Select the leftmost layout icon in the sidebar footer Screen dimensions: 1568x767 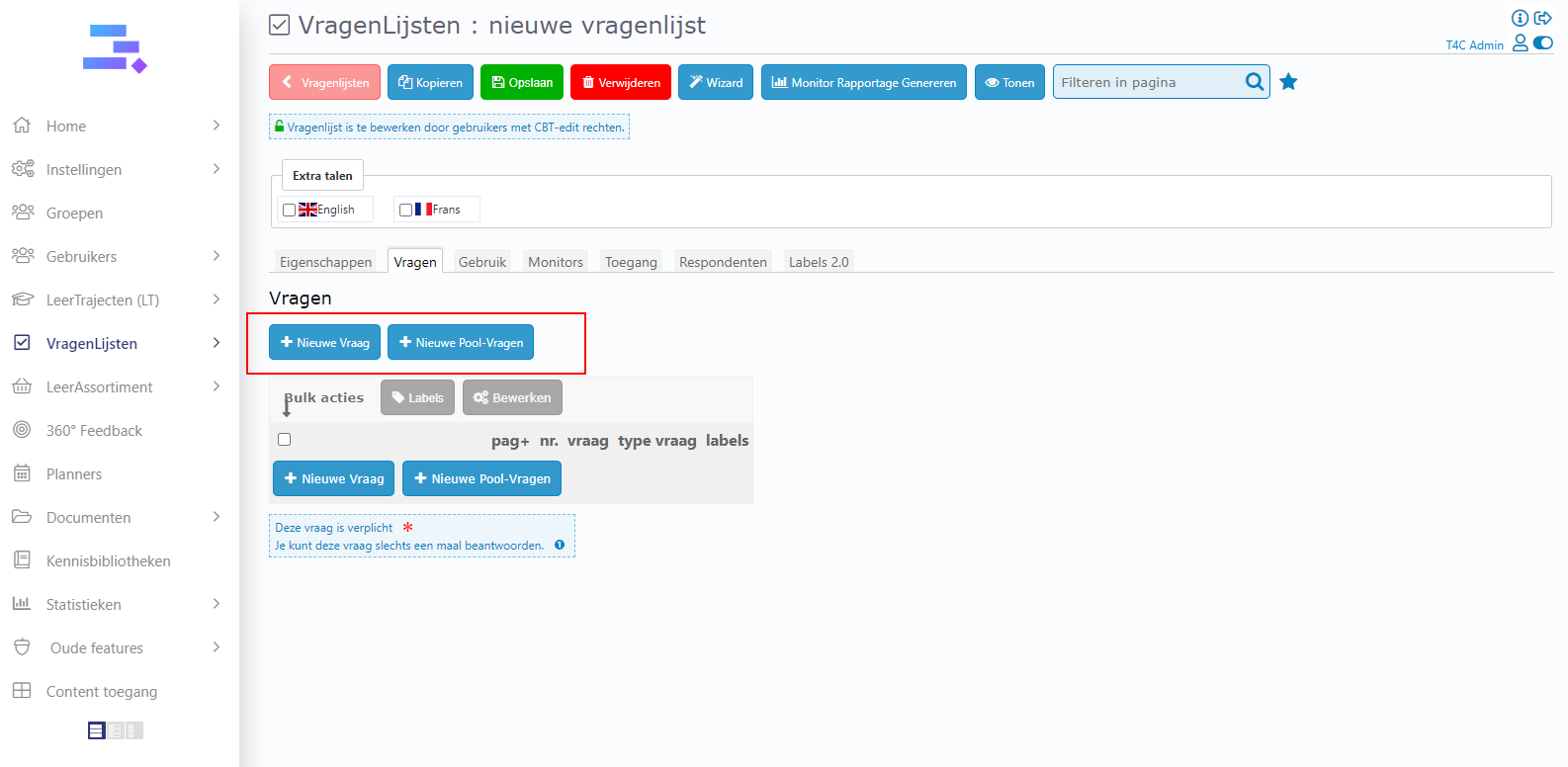point(96,730)
